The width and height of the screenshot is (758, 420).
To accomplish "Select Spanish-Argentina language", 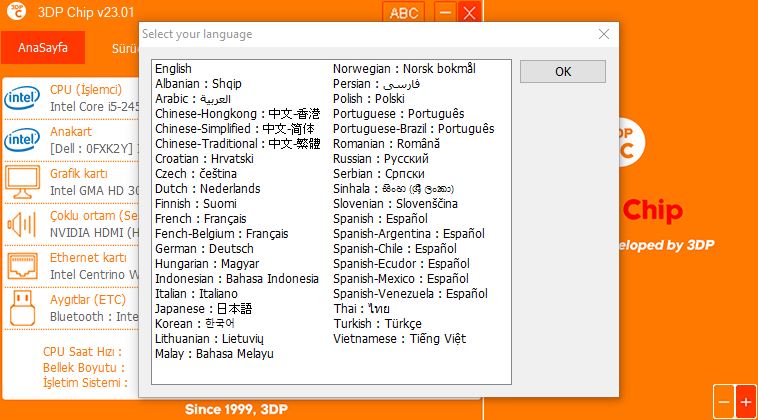I will 408,233.
